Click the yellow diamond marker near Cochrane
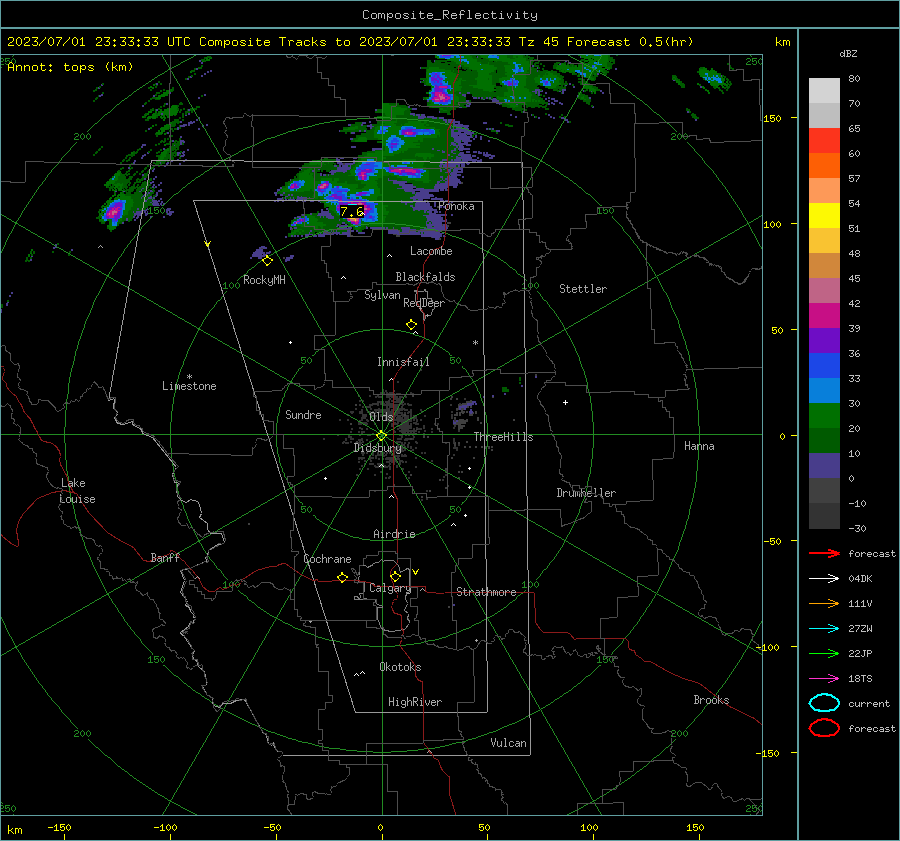900x841 pixels. click(342, 577)
